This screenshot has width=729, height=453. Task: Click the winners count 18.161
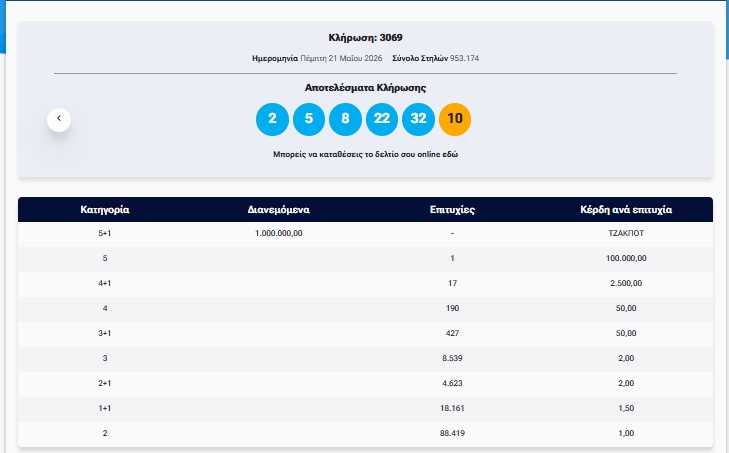[x=452, y=408]
